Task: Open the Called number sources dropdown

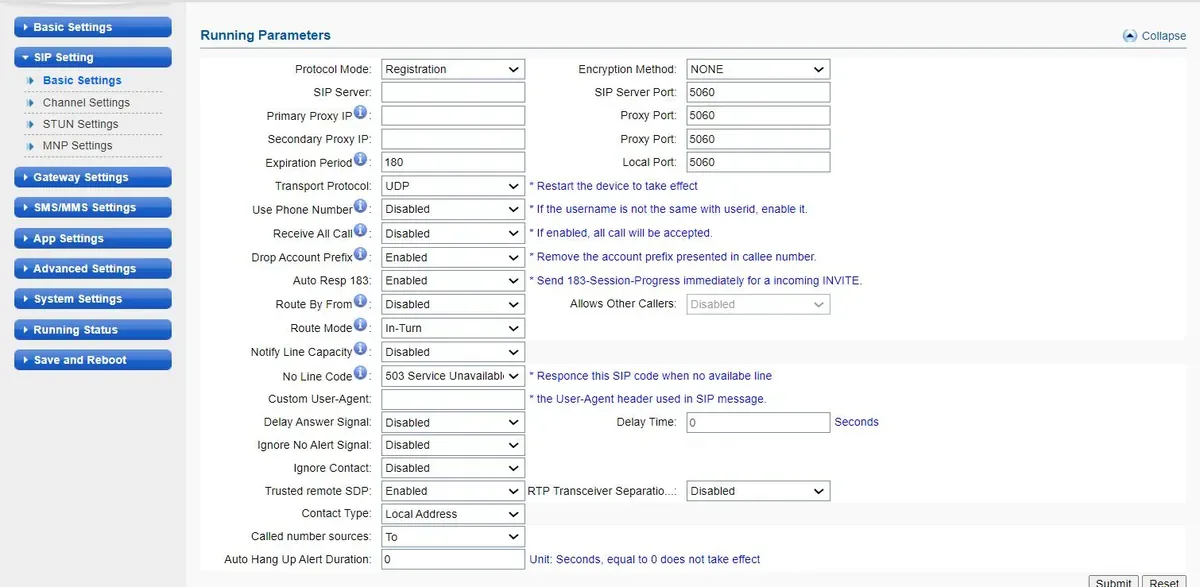Action: (x=453, y=537)
